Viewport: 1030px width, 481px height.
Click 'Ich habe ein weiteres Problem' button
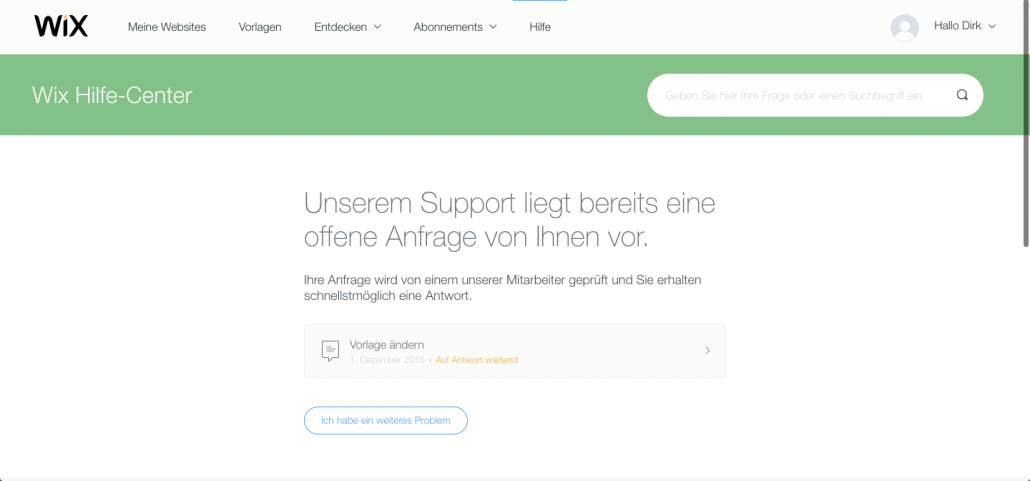[386, 421]
